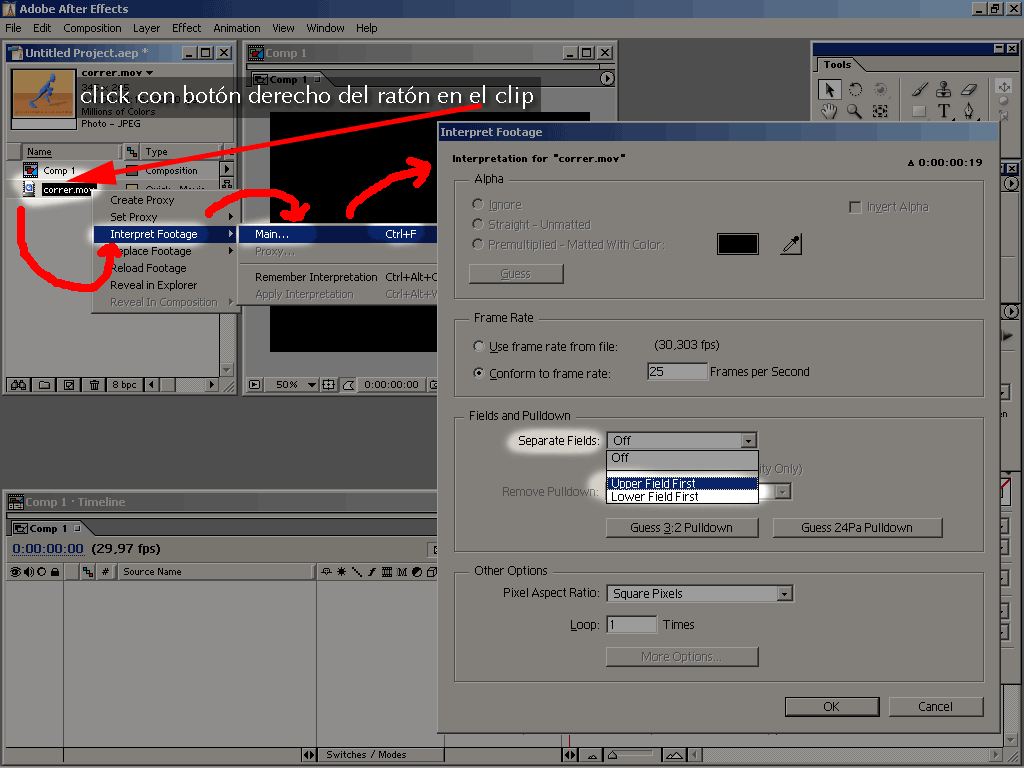Viewport: 1024px width, 768px height.
Task: Select the Pen tool
Action: (x=969, y=111)
